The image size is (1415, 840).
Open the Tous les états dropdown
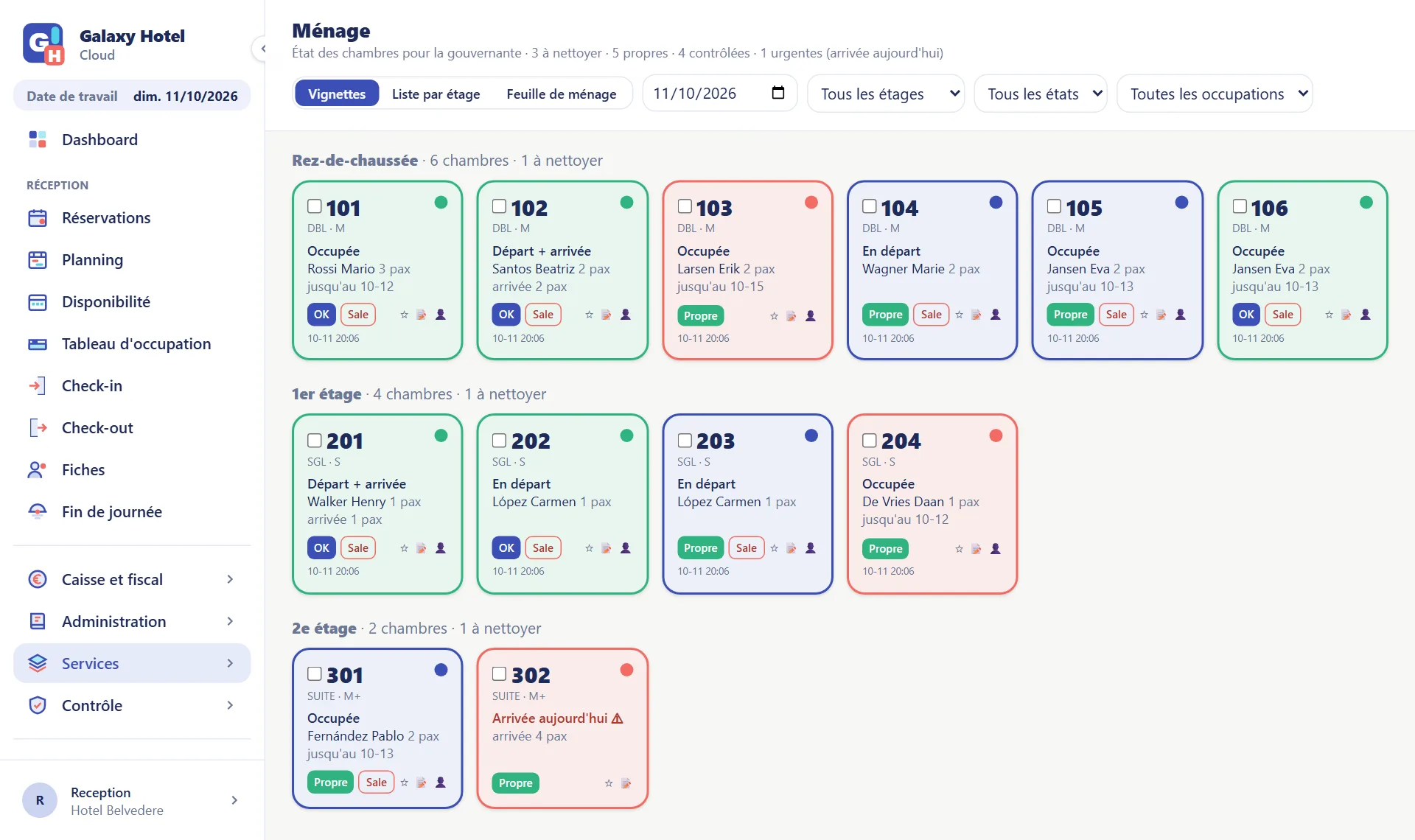pos(1041,94)
